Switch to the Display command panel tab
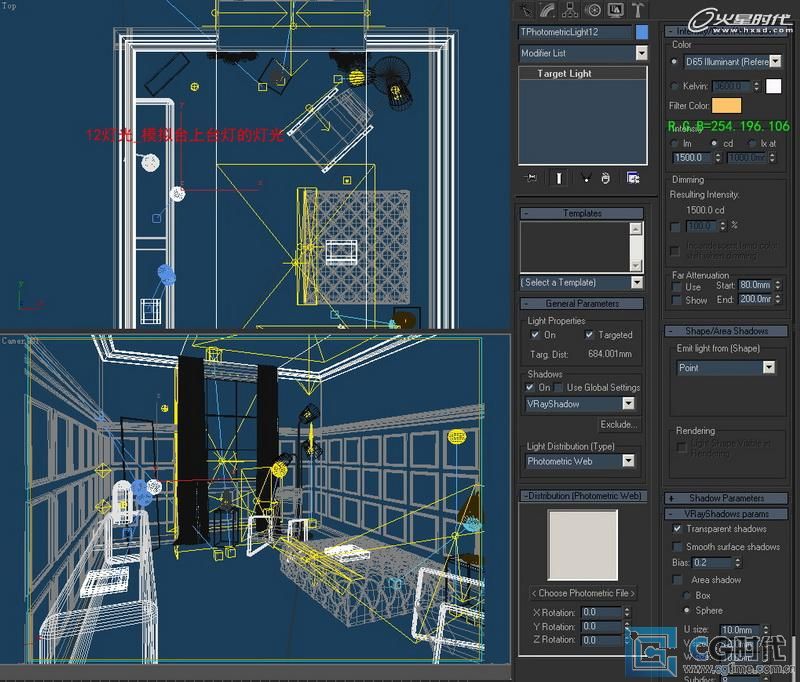The image size is (800, 682). [x=616, y=10]
